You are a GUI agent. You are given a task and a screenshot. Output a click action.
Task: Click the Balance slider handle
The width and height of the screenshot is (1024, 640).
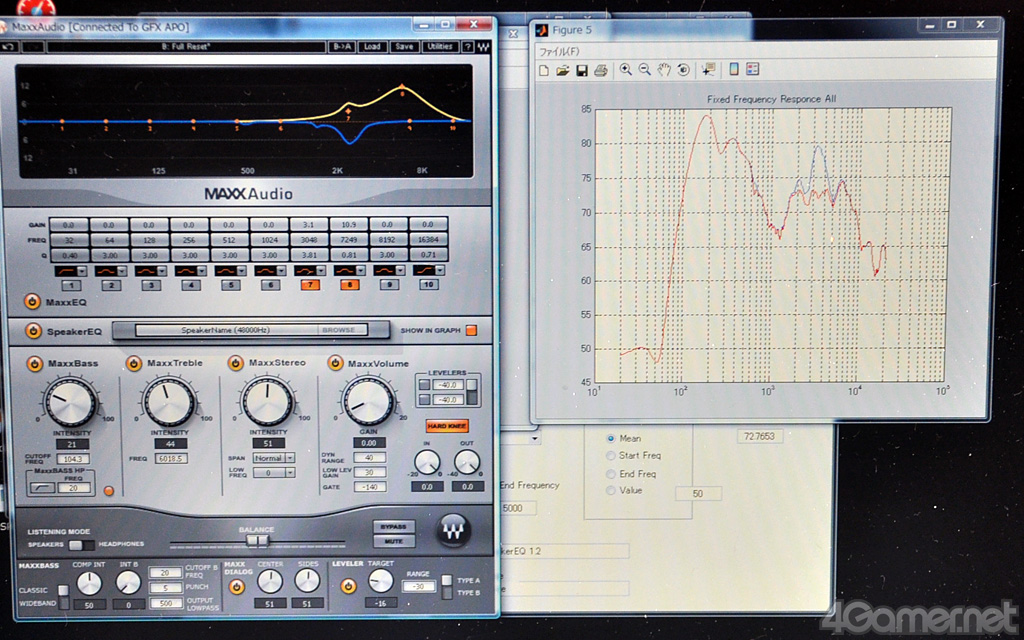click(x=258, y=541)
